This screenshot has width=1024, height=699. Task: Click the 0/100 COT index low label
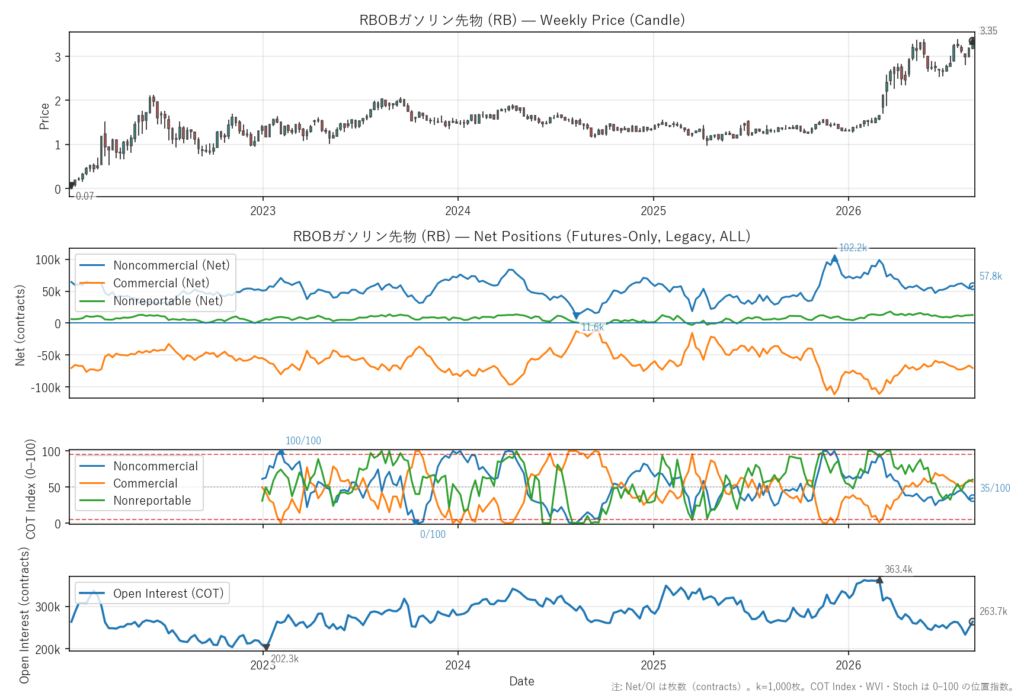pyautogui.click(x=432, y=534)
